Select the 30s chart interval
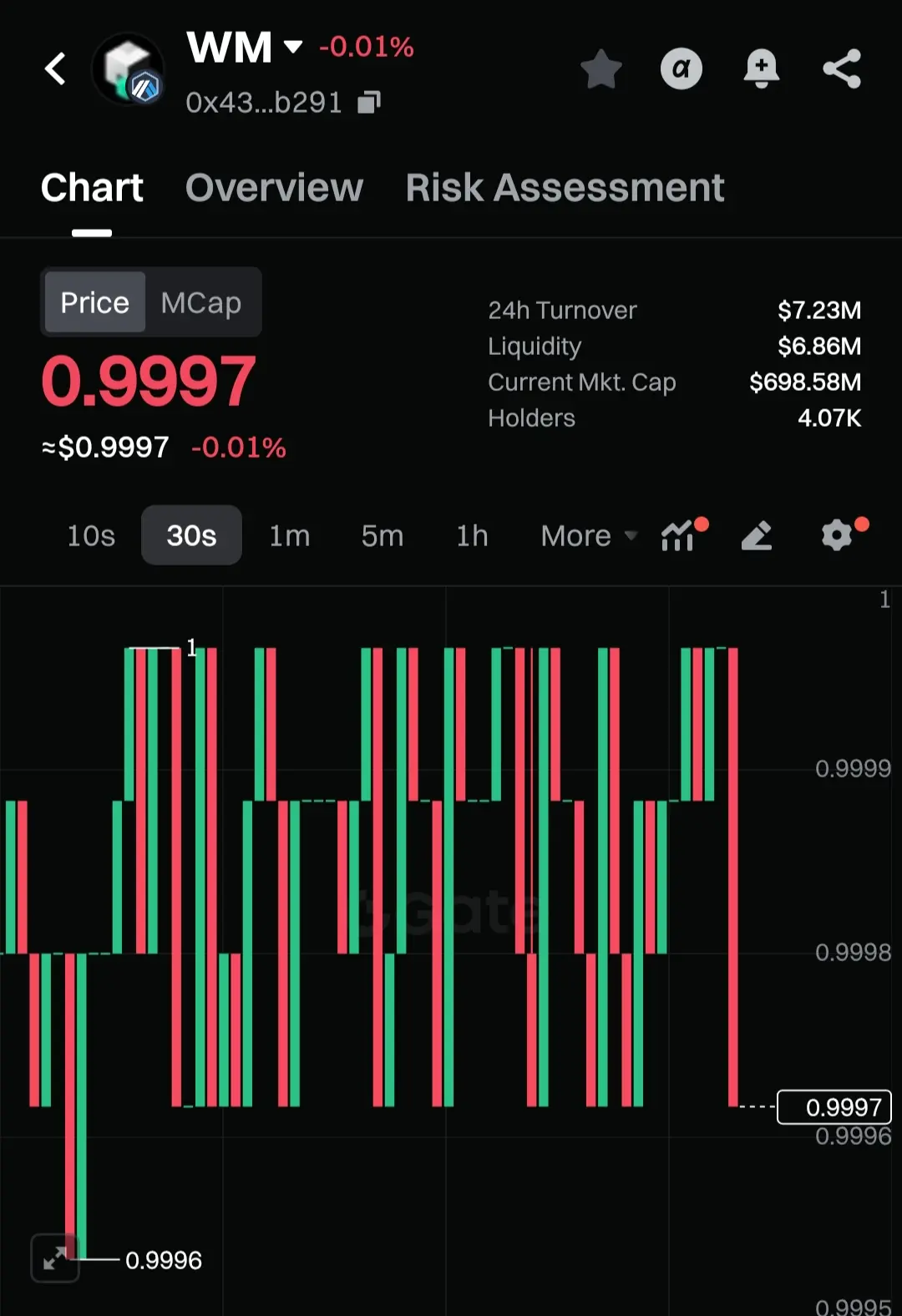This screenshot has width=902, height=1316. 191,535
